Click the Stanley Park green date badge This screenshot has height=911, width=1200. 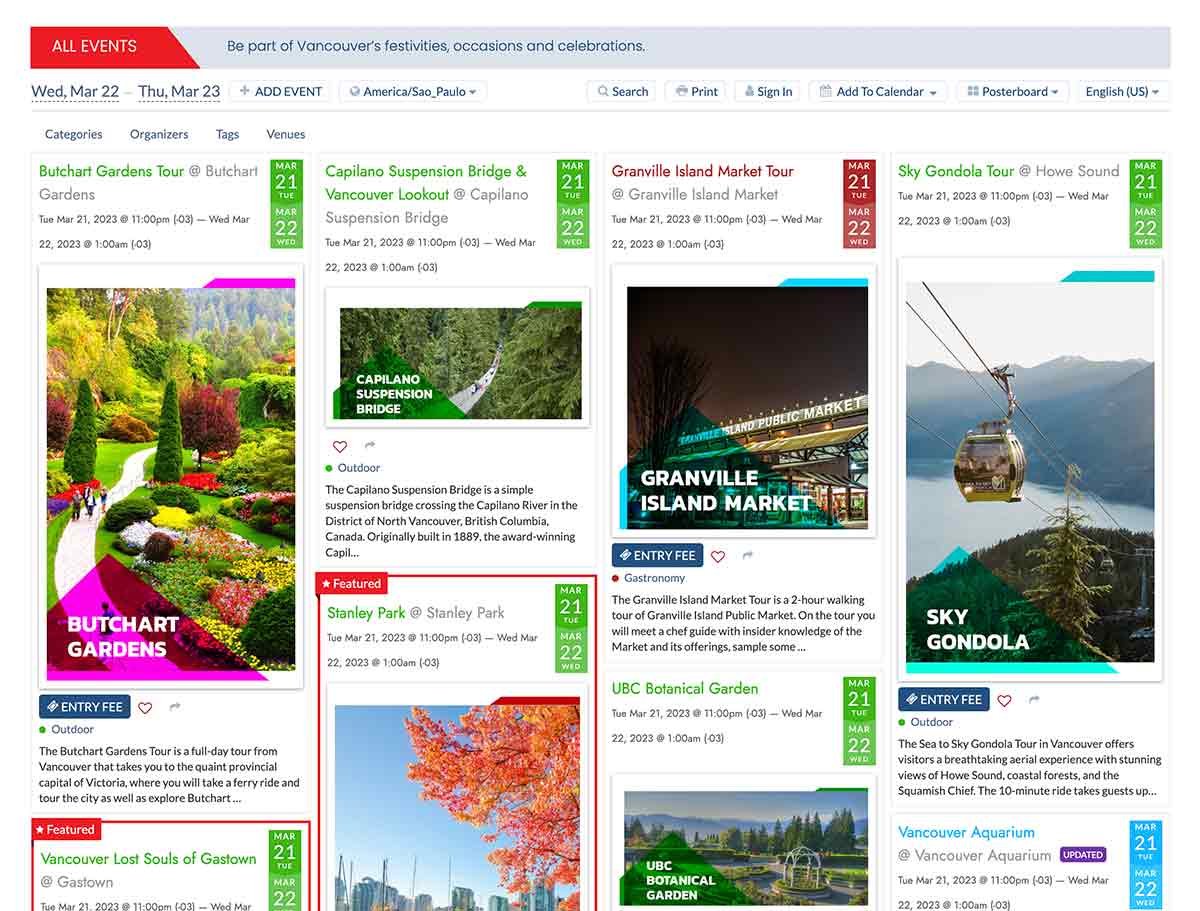pos(571,627)
